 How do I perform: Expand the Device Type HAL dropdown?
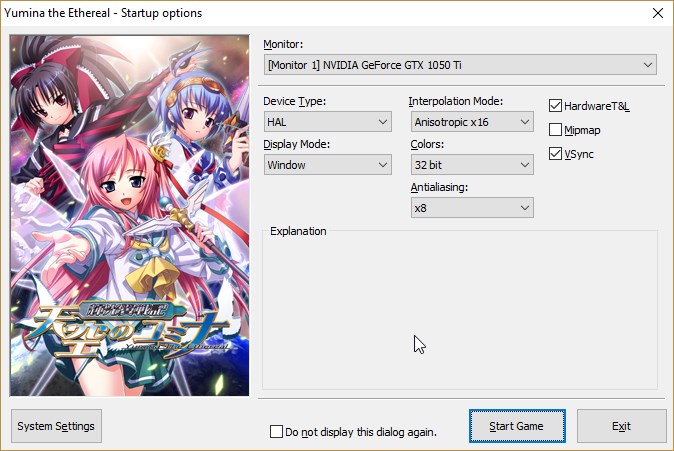[328, 122]
